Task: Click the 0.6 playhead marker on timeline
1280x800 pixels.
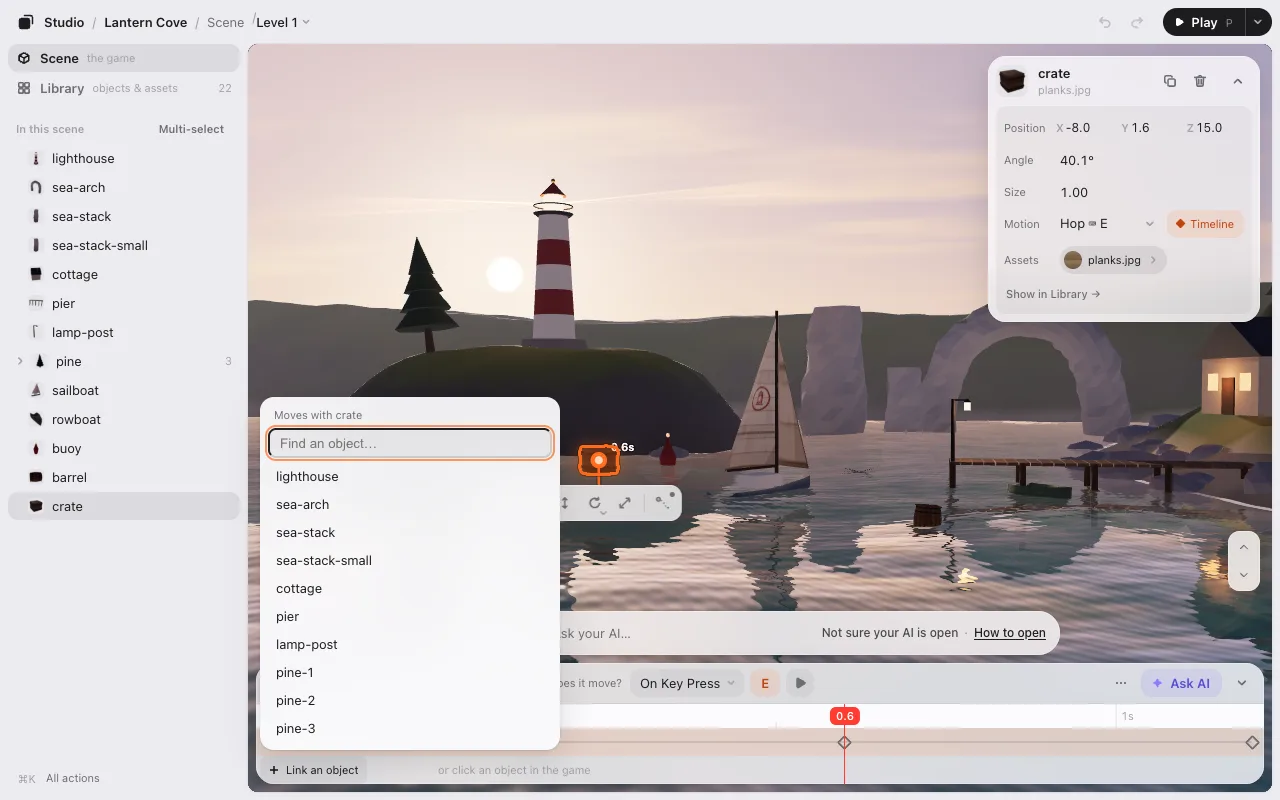Action: tap(845, 715)
